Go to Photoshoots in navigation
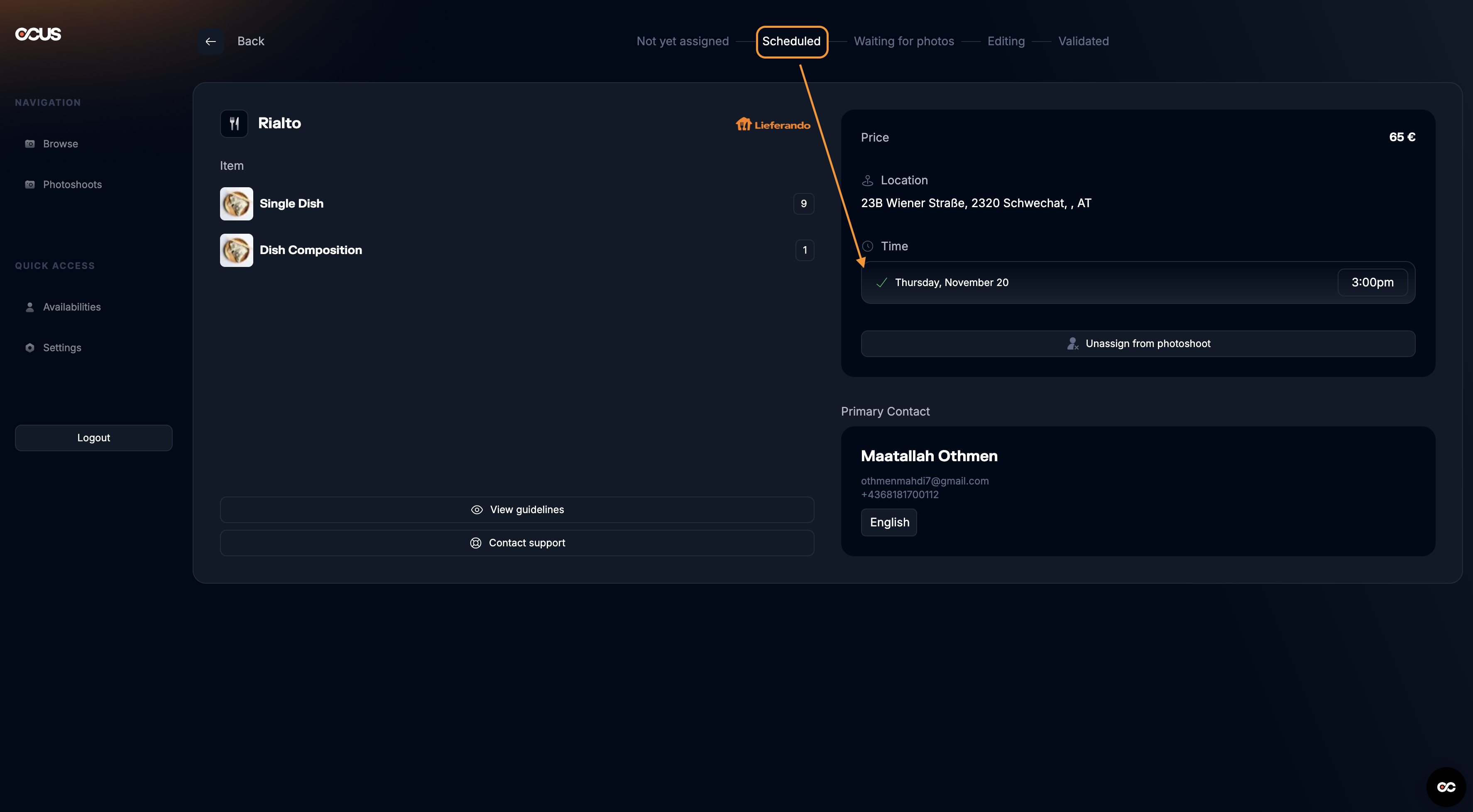The height and width of the screenshot is (812, 1473). tap(72, 185)
